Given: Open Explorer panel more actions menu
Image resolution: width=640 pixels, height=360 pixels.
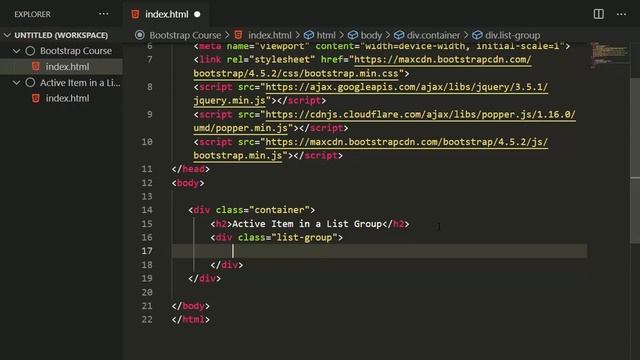Looking at the screenshot, I should pos(104,14).
